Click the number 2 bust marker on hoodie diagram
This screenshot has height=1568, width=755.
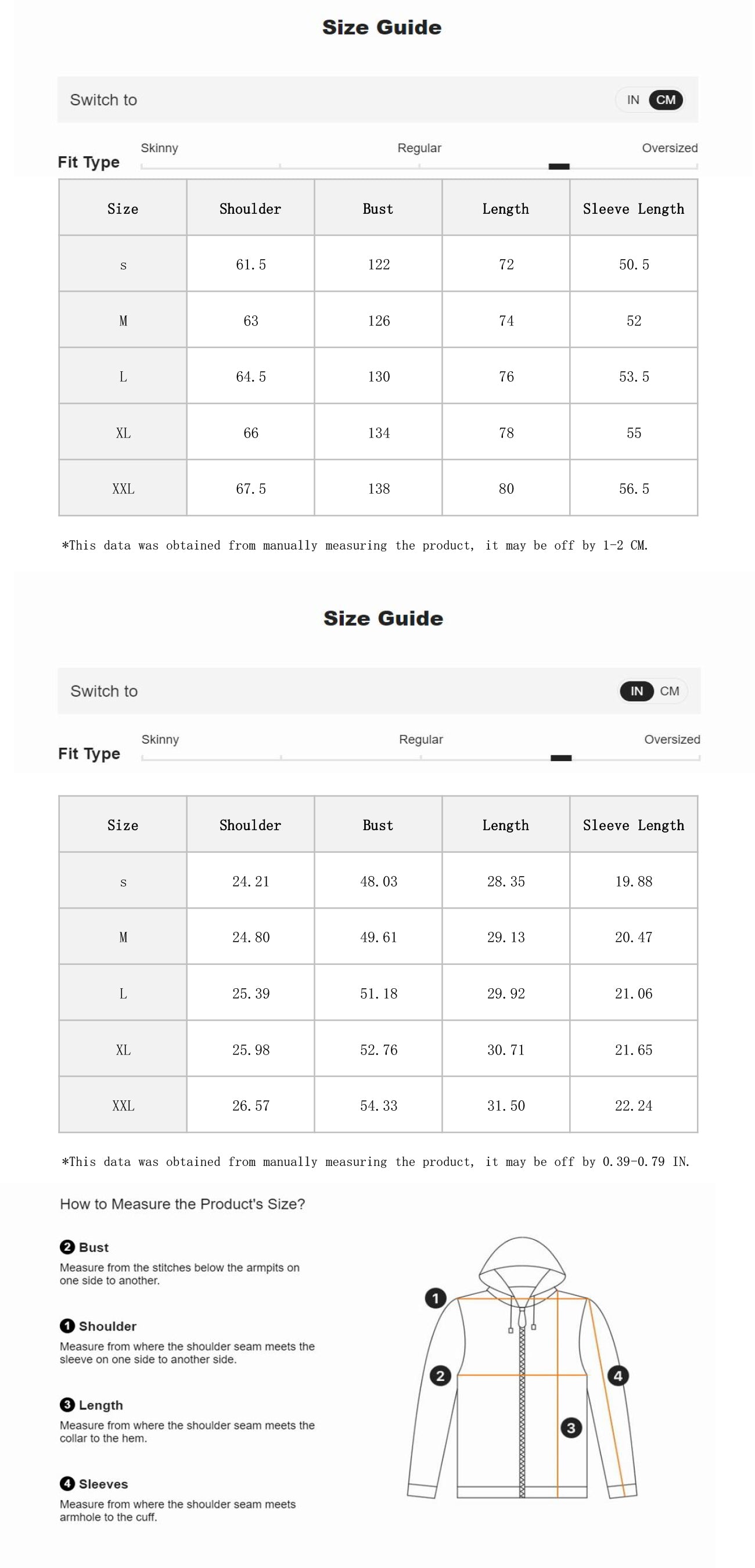[x=440, y=1376]
